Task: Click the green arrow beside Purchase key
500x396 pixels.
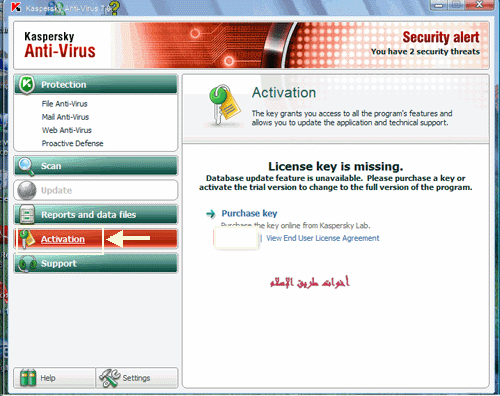Action: tap(211, 214)
